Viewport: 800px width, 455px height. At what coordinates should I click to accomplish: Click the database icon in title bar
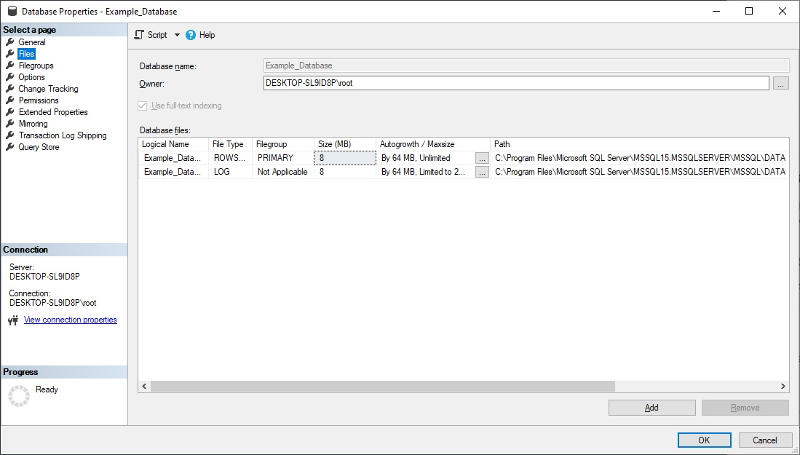(x=12, y=11)
